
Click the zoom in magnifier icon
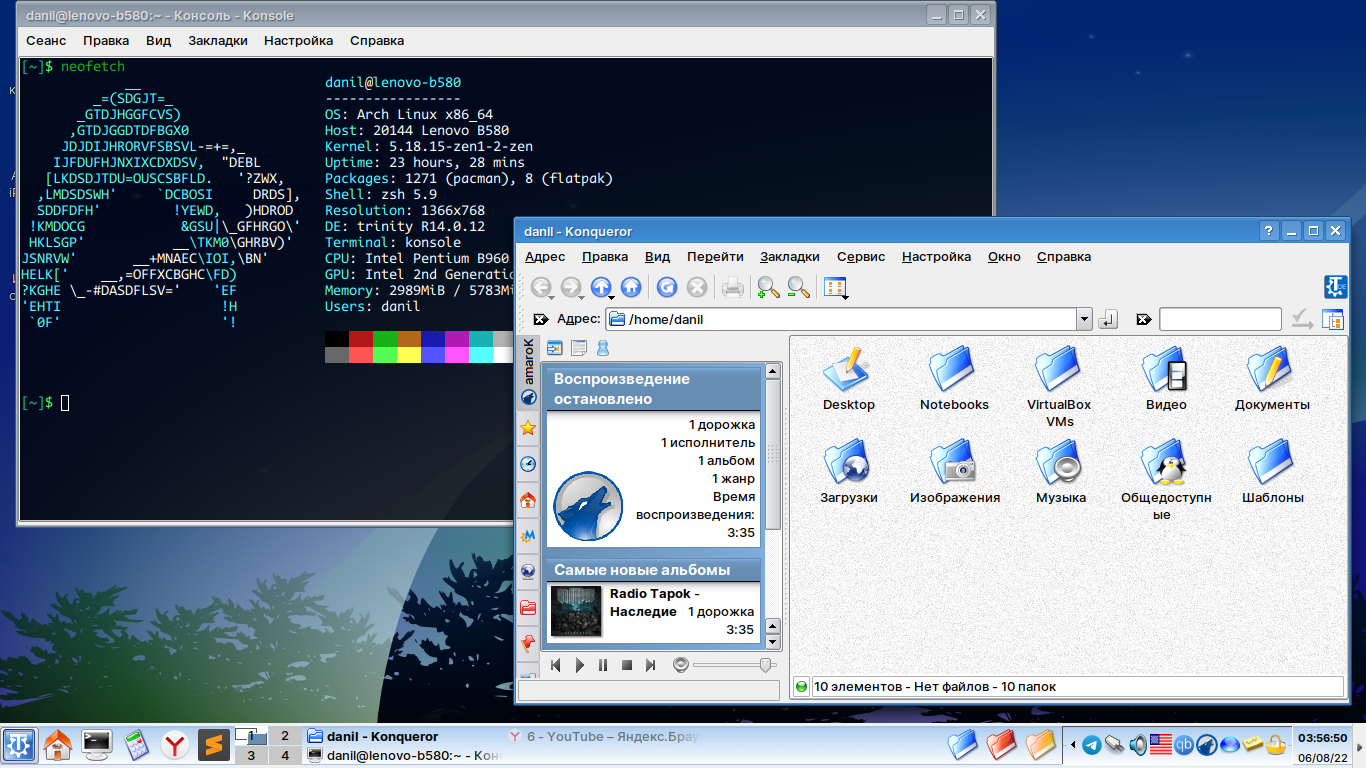(768, 288)
